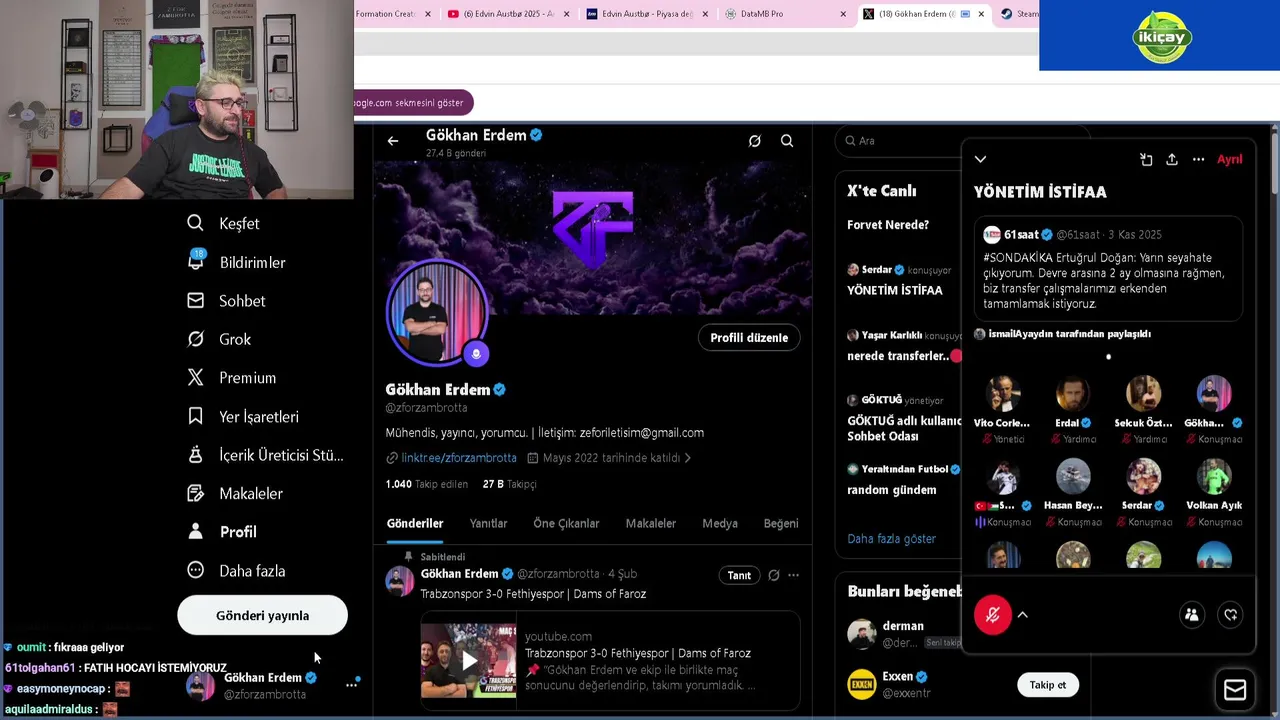Click the share icon in Spaces panel
This screenshot has height=720, width=1280.
click(x=1172, y=159)
